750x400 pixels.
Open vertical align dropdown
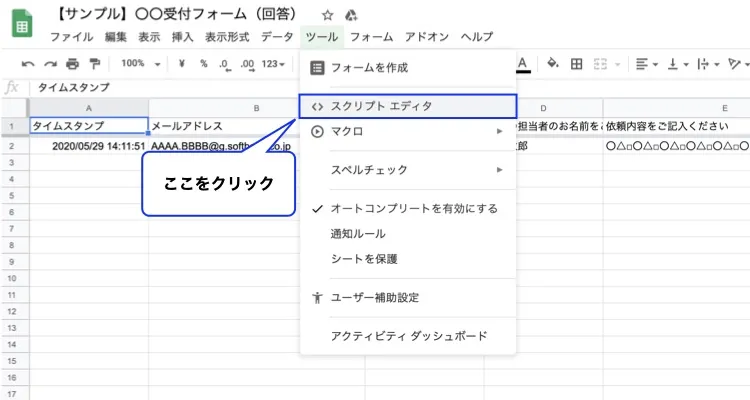pyautogui.click(x=678, y=64)
